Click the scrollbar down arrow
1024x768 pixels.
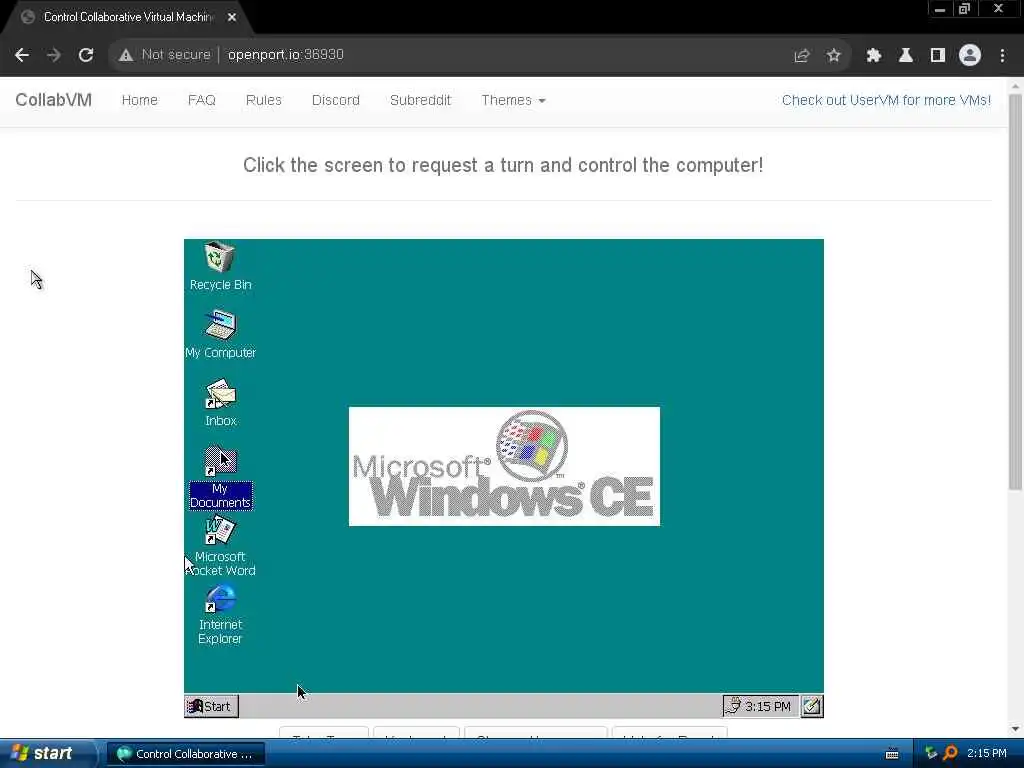point(1015,729)
